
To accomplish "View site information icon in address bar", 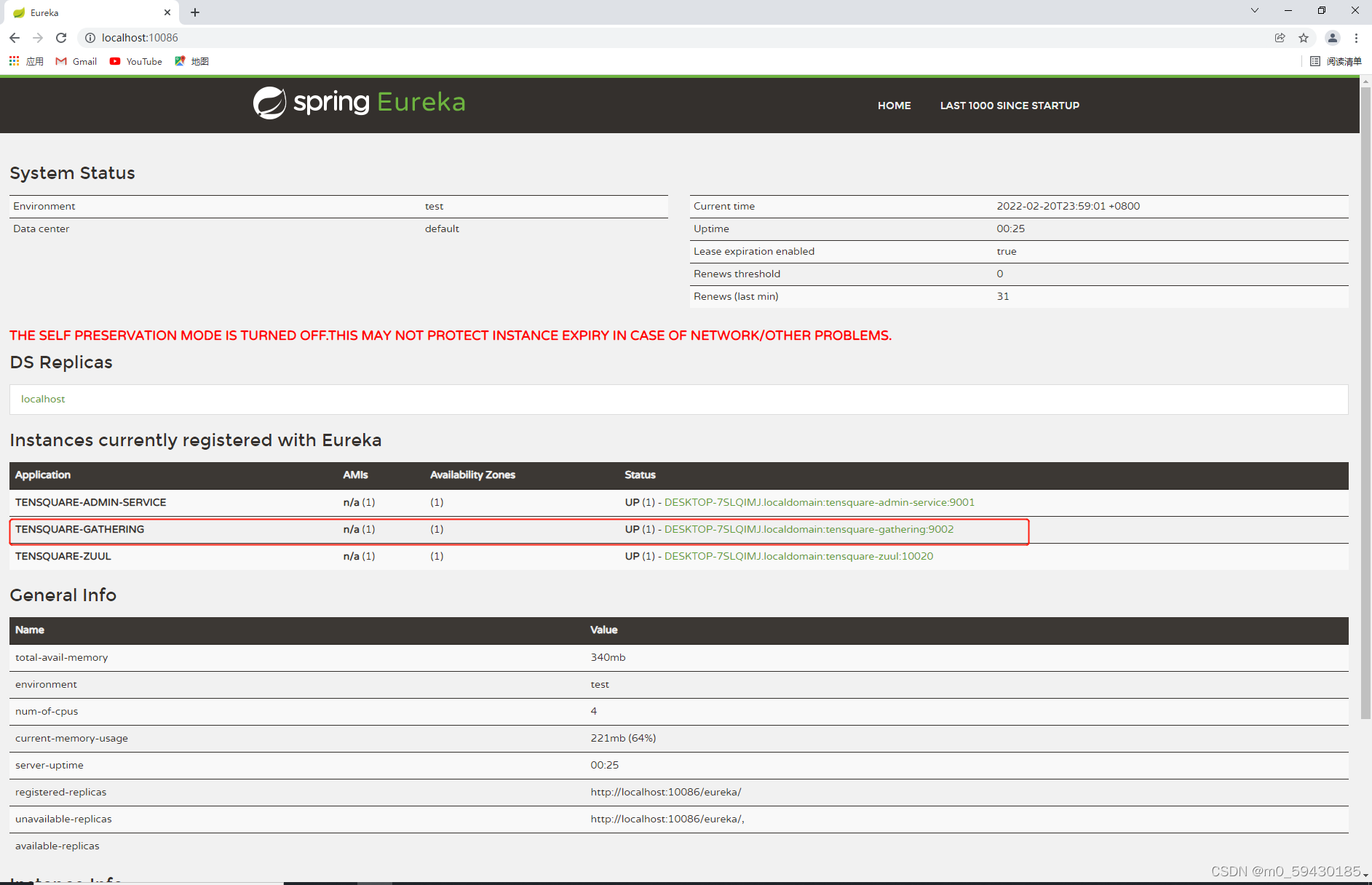I will (90, 38).
